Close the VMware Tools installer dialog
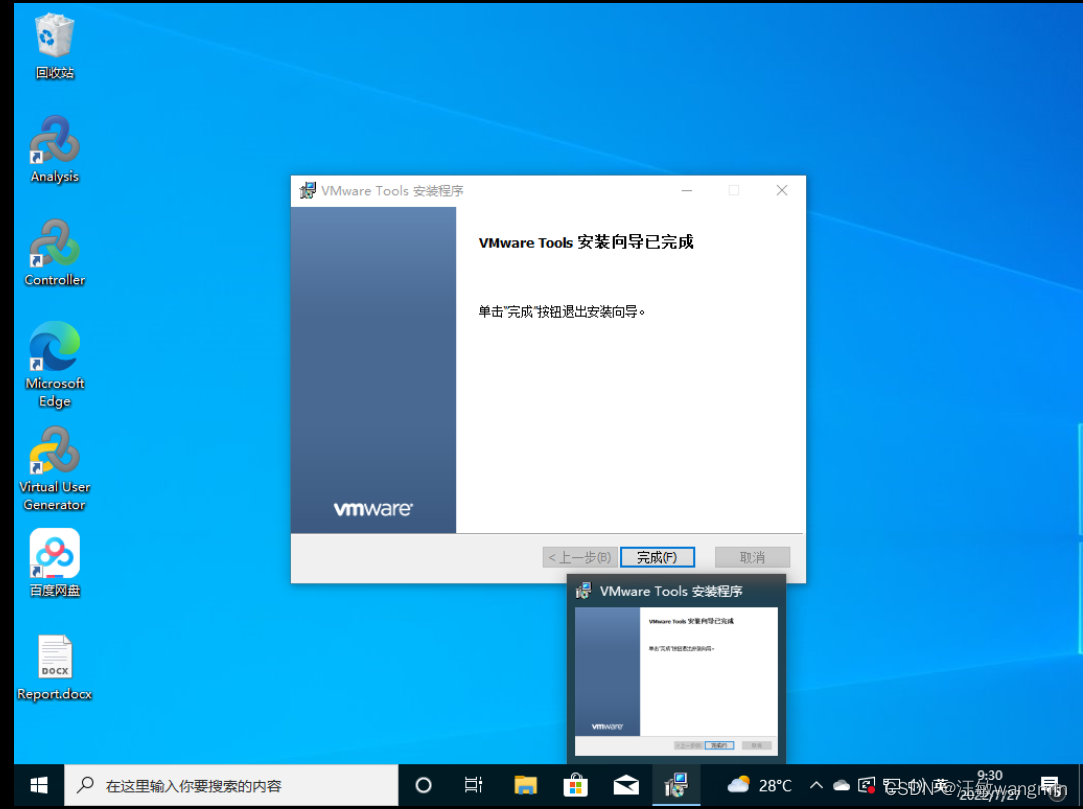 (782, 191)
